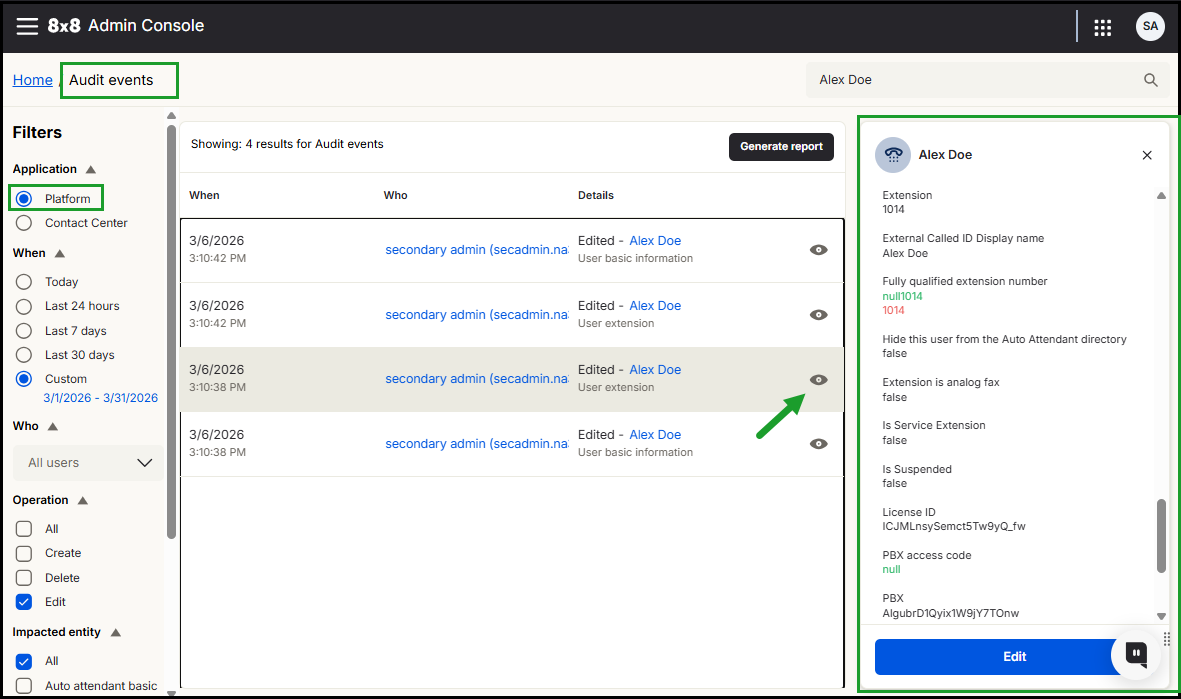
Task: Choose the Last 30 days filter
Action: (x=24, y=355)
